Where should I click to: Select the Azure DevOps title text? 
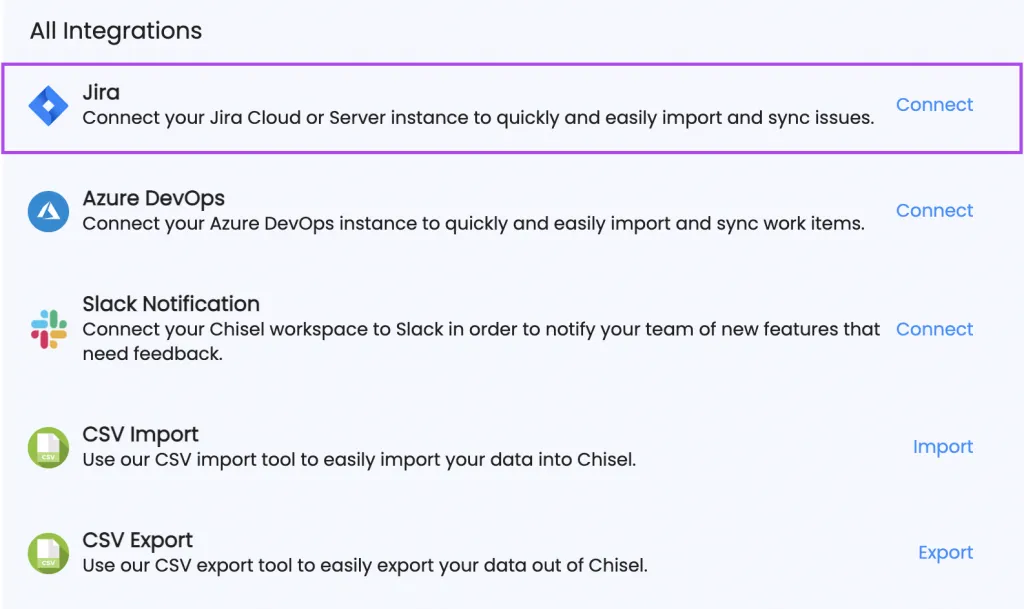tap(153, 198)
